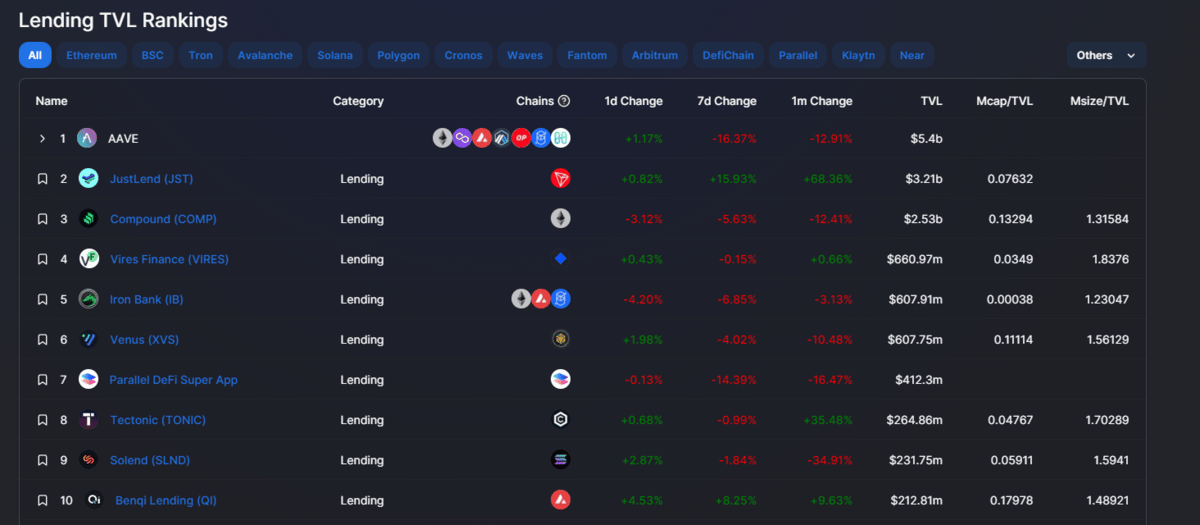Filter rankings by Parallel chain

coord(798,55)
